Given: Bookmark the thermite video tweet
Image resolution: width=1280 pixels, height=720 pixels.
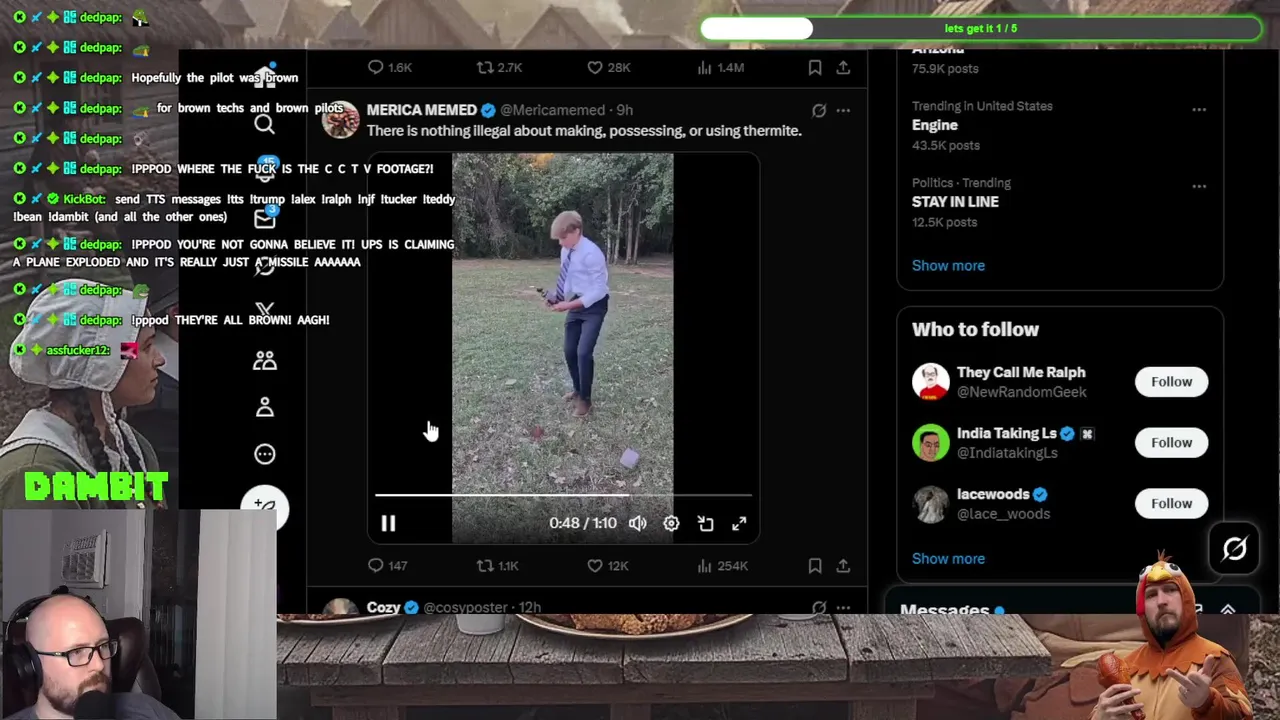Looking at the screenshot, I should [x=815, y=565].
